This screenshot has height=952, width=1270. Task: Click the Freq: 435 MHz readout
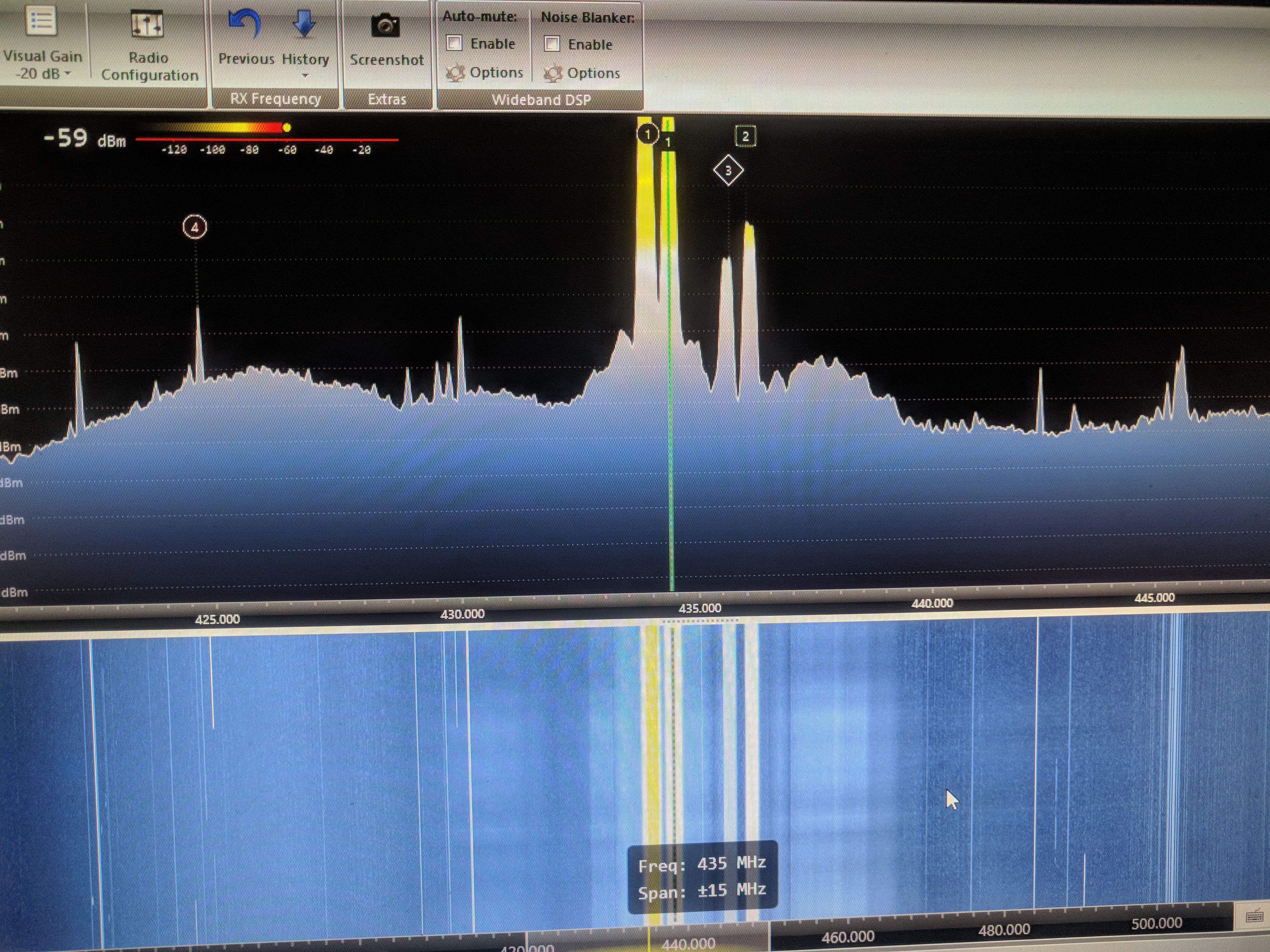tap(701, 864)
